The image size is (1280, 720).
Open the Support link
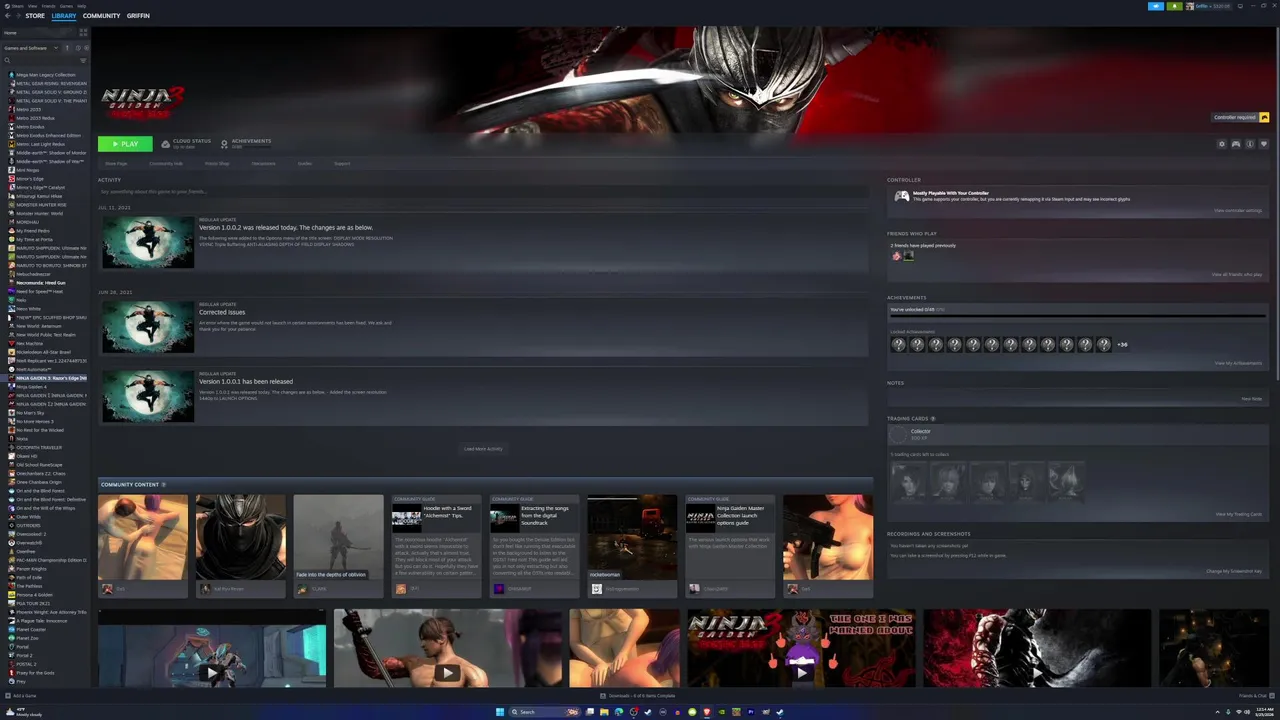pos(342,163)
